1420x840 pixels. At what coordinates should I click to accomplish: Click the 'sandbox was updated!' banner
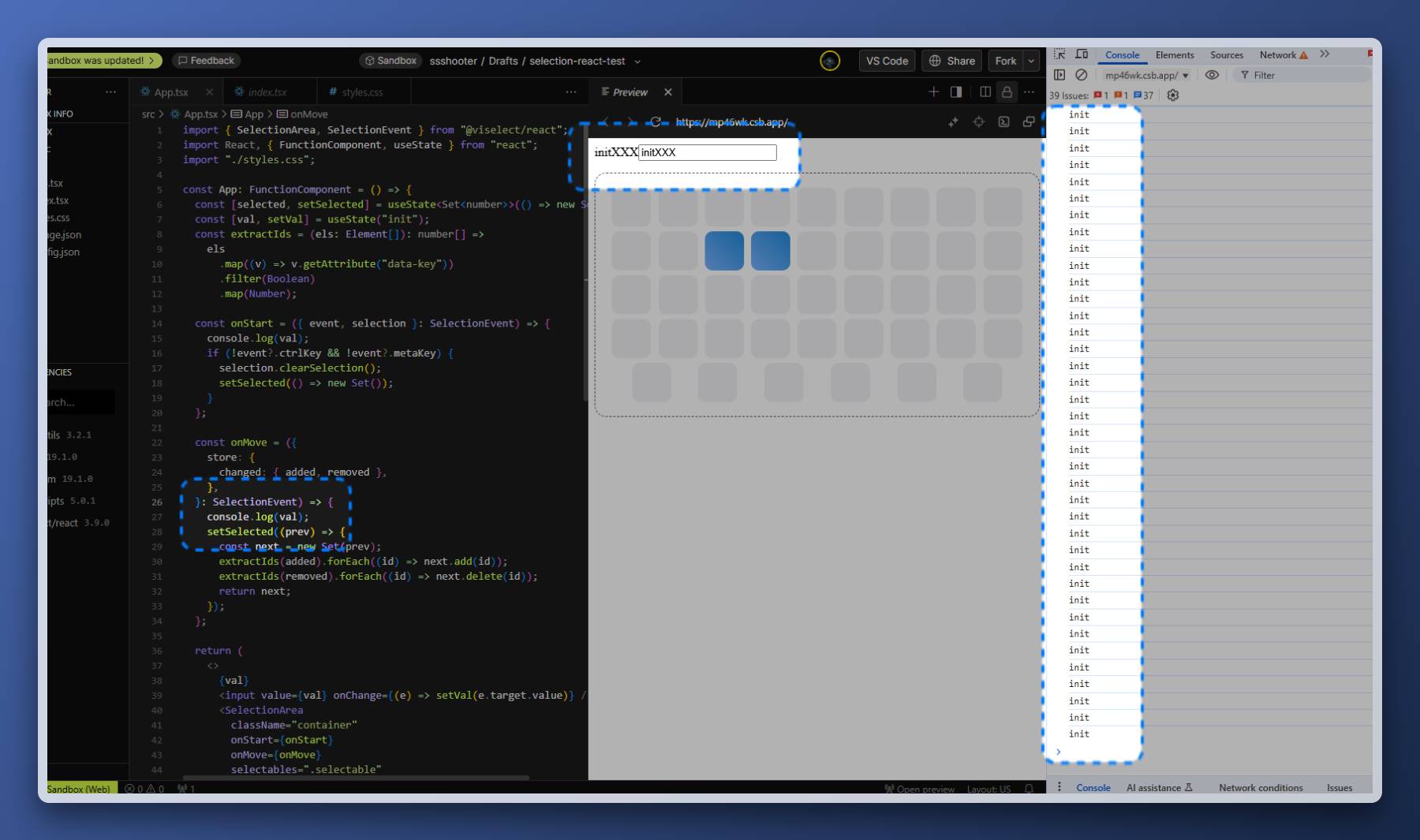pyautogui.click(x=103, y=61)
